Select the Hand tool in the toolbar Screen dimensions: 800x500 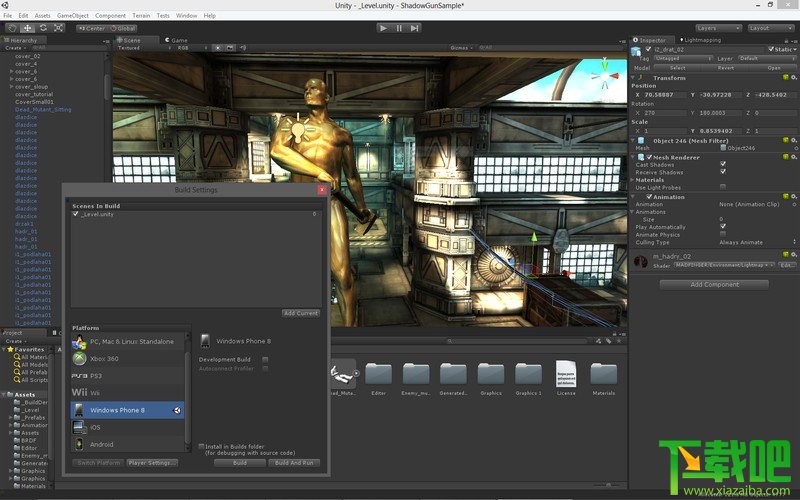coord(10,28)
